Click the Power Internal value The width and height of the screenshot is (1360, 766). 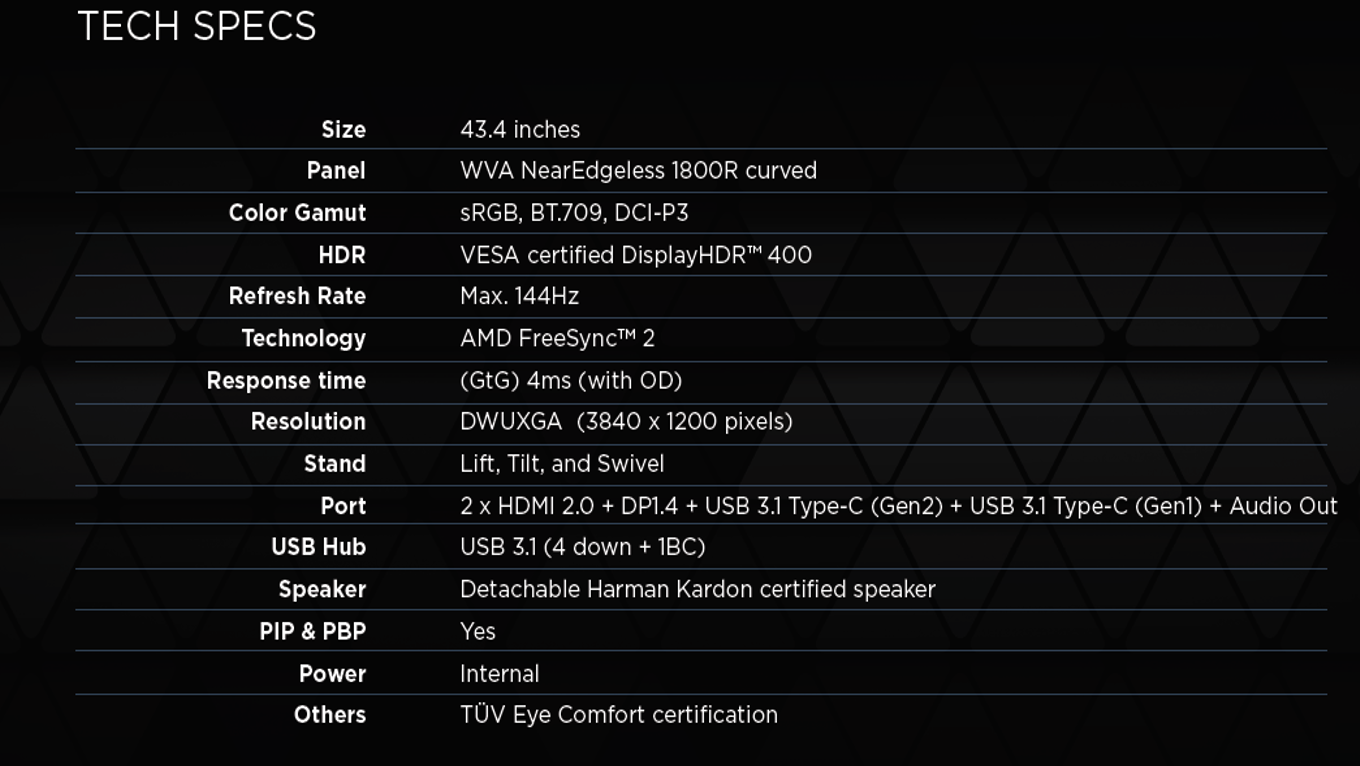click(x=499, y=674)
